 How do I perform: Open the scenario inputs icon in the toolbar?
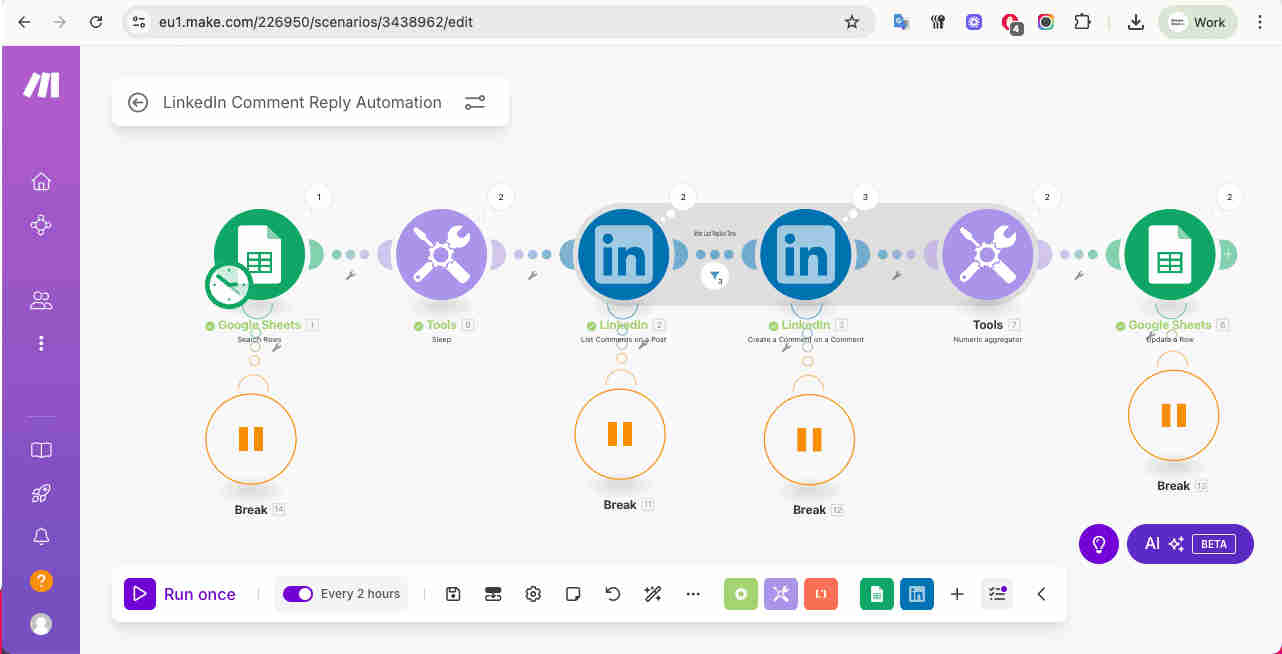tap(493, 594)
